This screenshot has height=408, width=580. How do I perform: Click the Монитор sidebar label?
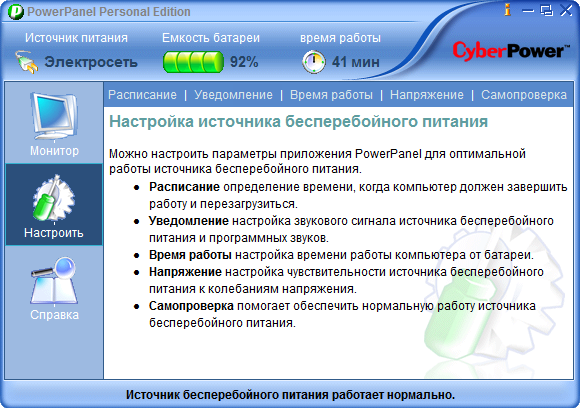tap(54, 151)
